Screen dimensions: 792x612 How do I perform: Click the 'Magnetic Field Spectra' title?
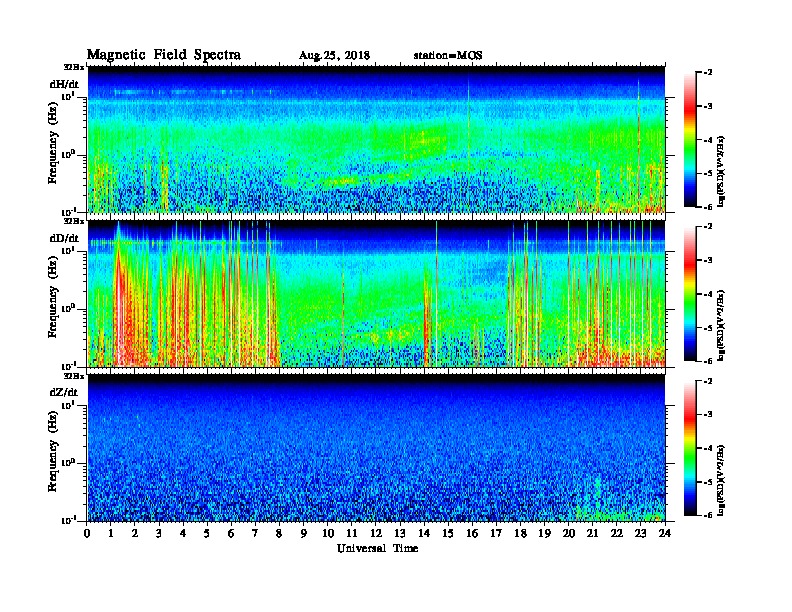[x=164, y=55]
